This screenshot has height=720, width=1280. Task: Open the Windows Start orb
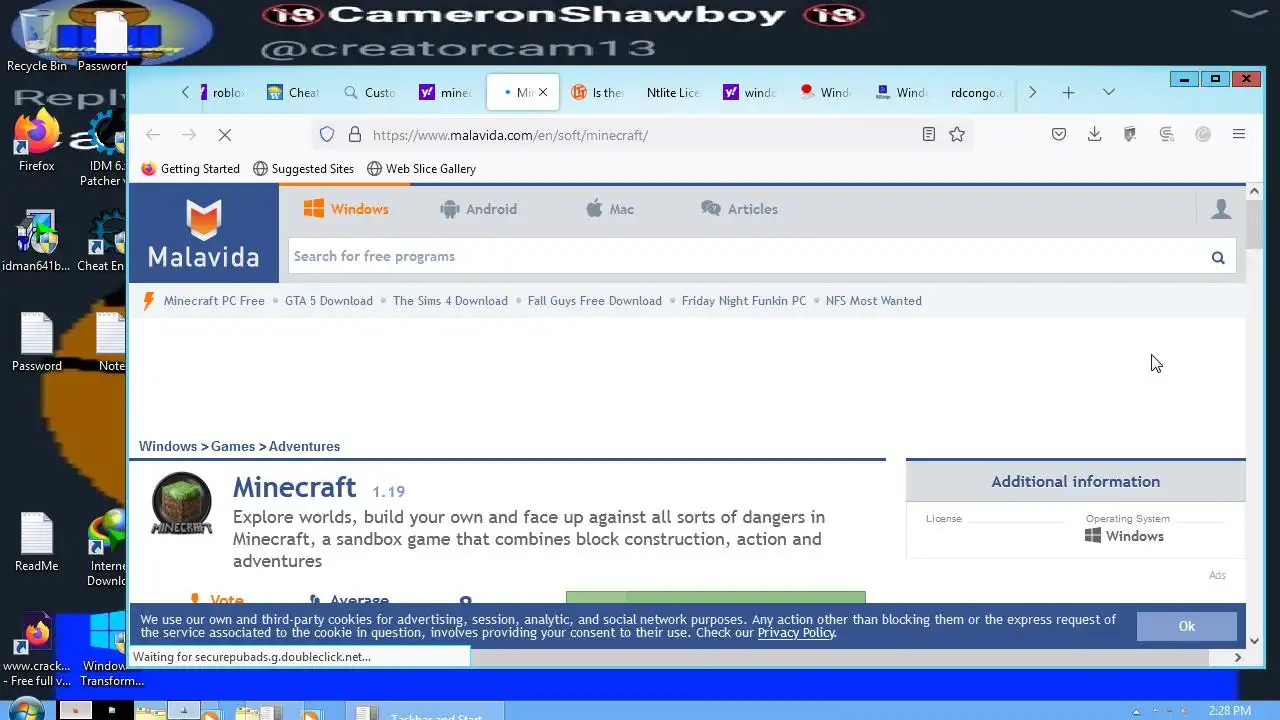tap(27, 709)
